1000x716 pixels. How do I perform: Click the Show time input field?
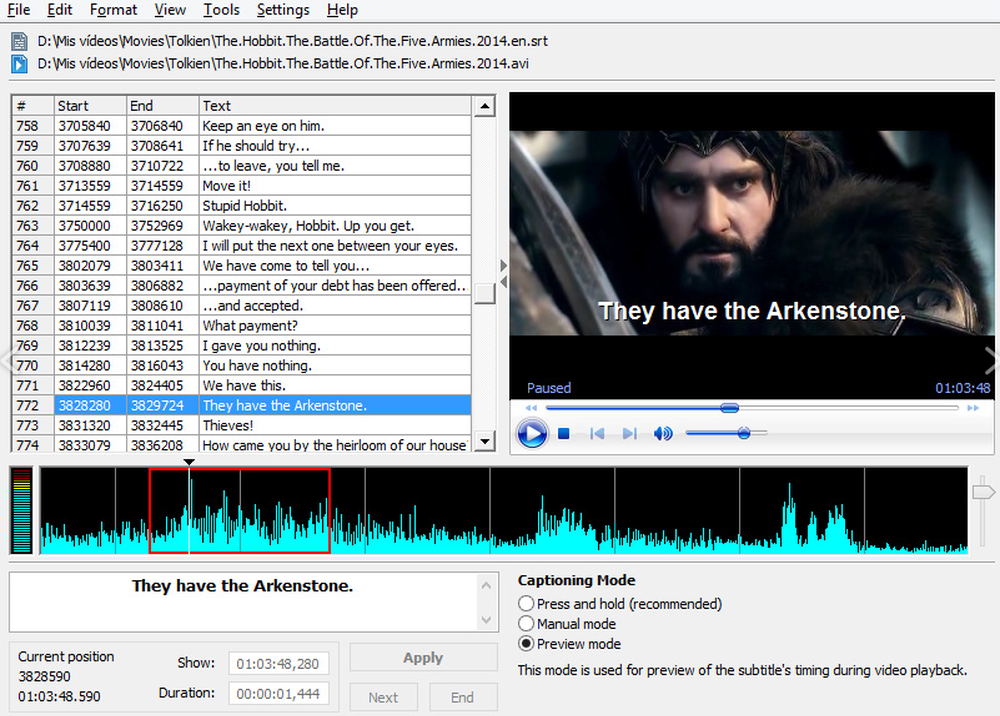tap(279, 664)
